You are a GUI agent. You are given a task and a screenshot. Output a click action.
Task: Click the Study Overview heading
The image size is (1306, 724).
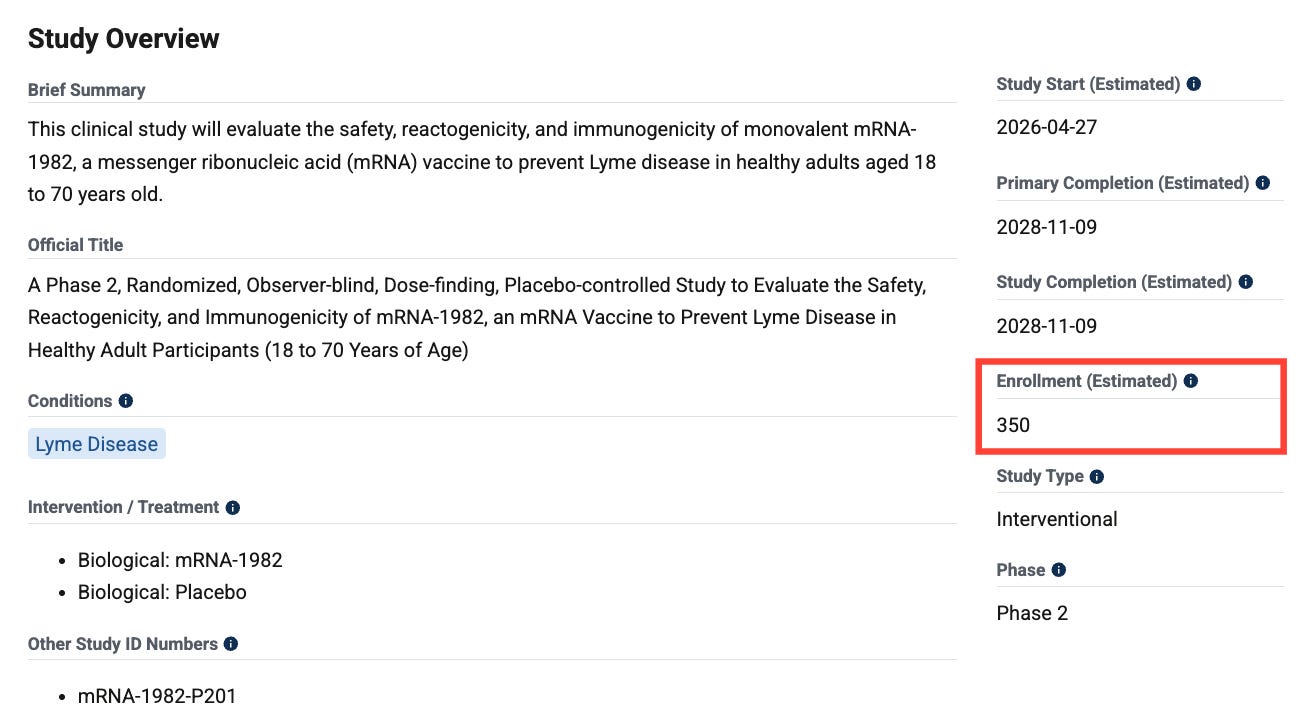click(x=124, y=39)
